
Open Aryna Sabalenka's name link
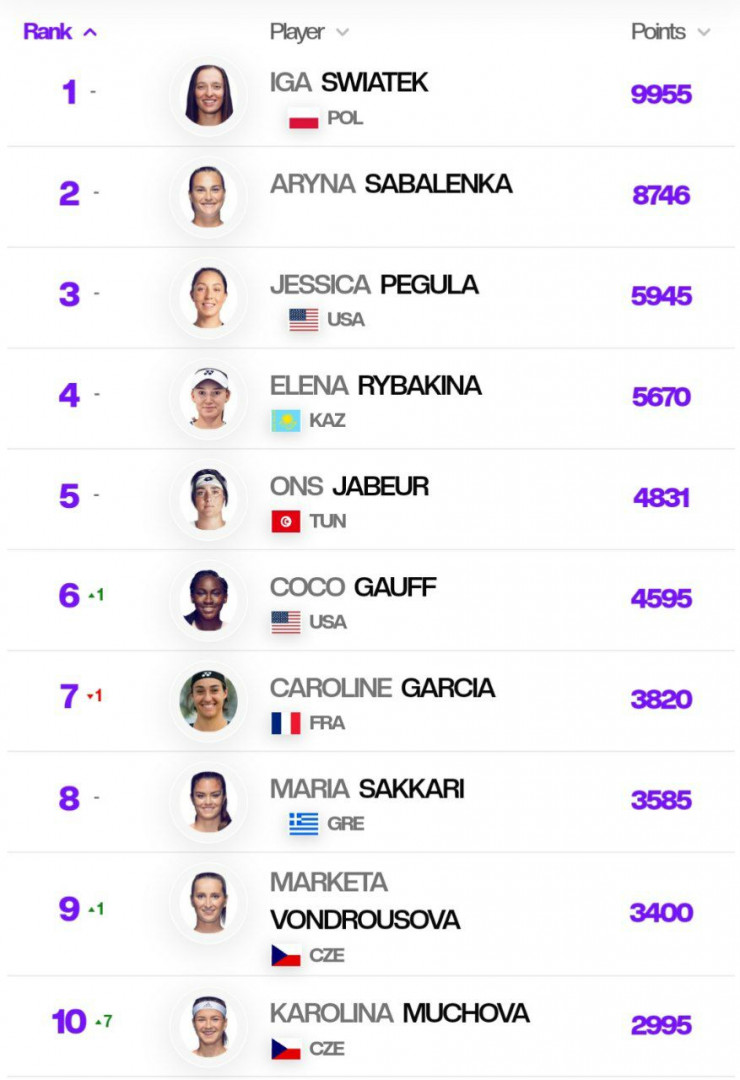pos(391,184)
